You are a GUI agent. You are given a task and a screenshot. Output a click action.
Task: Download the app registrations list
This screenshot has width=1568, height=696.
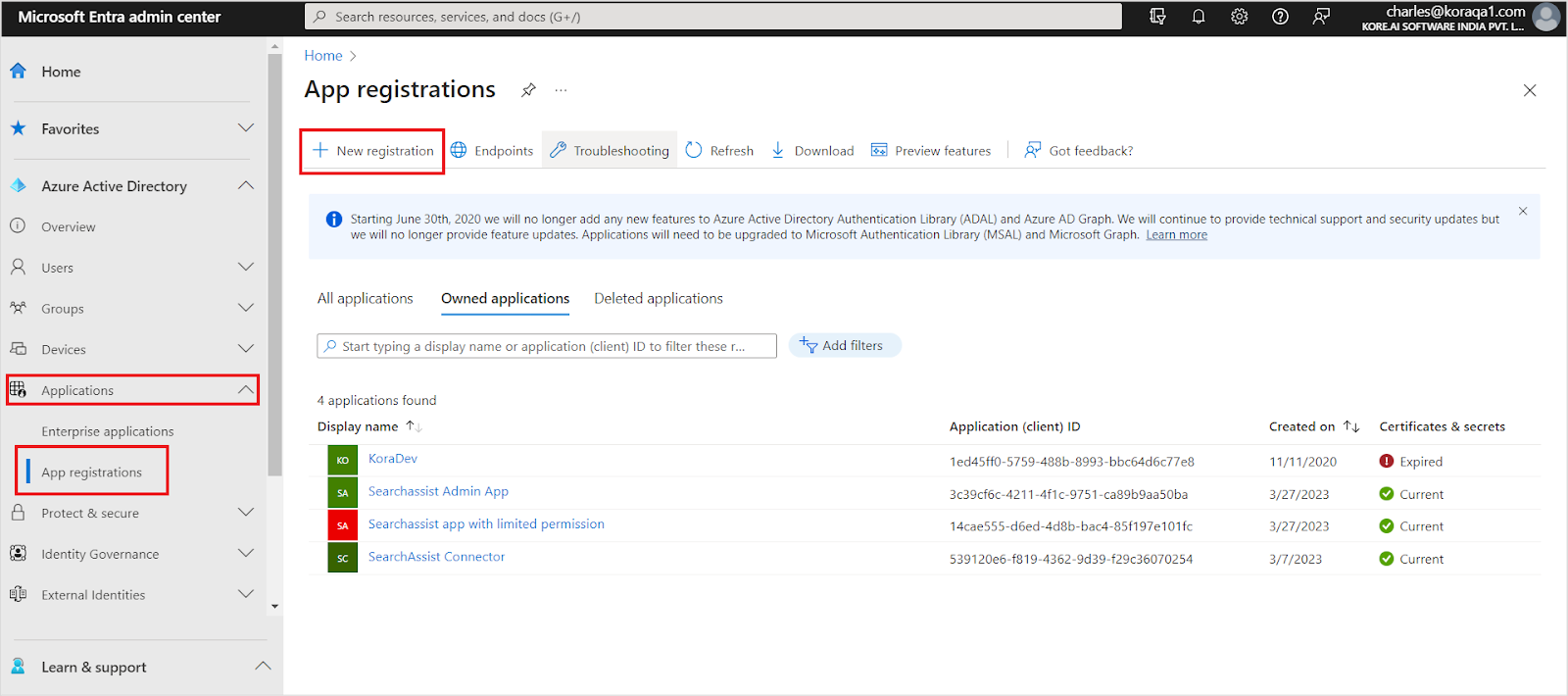pyautogui.click(x=812, y=151)
